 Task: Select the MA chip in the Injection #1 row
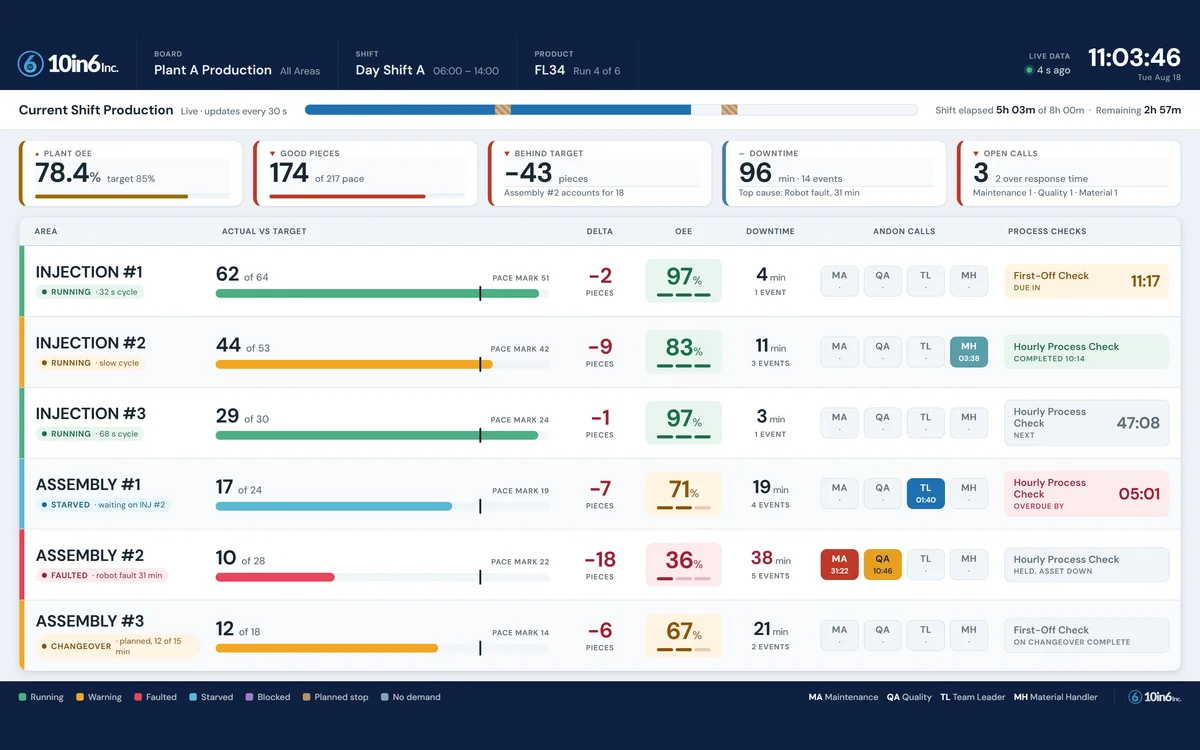(x=839, y=280)
